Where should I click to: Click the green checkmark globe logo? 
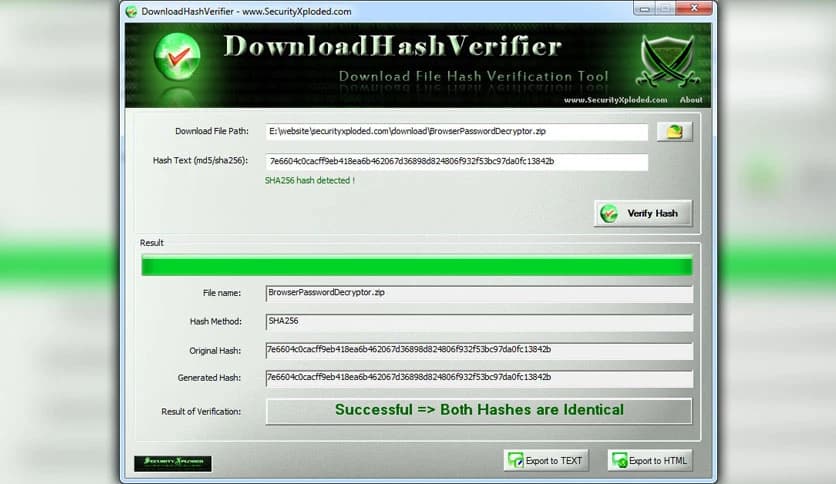[x=177, y=57]
